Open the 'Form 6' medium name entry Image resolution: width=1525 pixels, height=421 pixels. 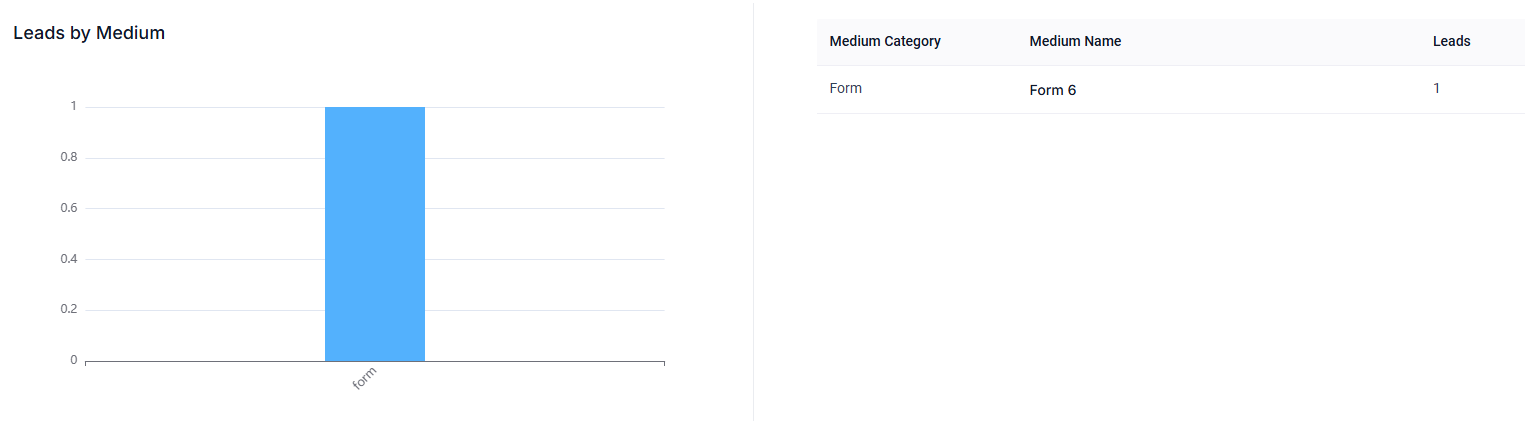1052,90
